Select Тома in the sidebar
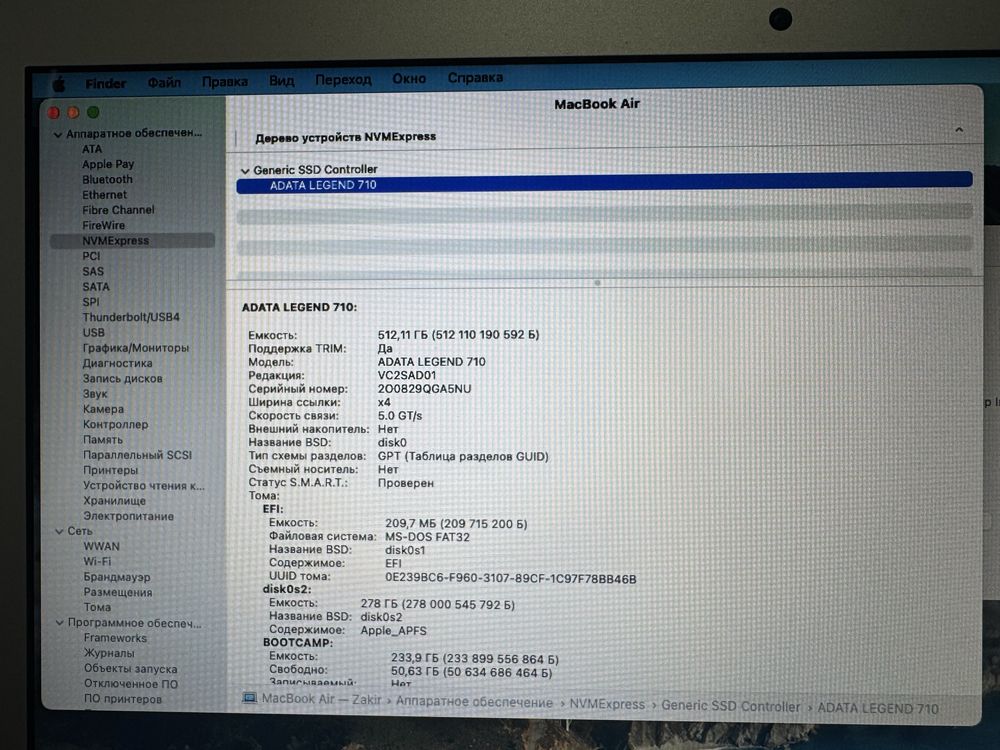 (97, 608)
